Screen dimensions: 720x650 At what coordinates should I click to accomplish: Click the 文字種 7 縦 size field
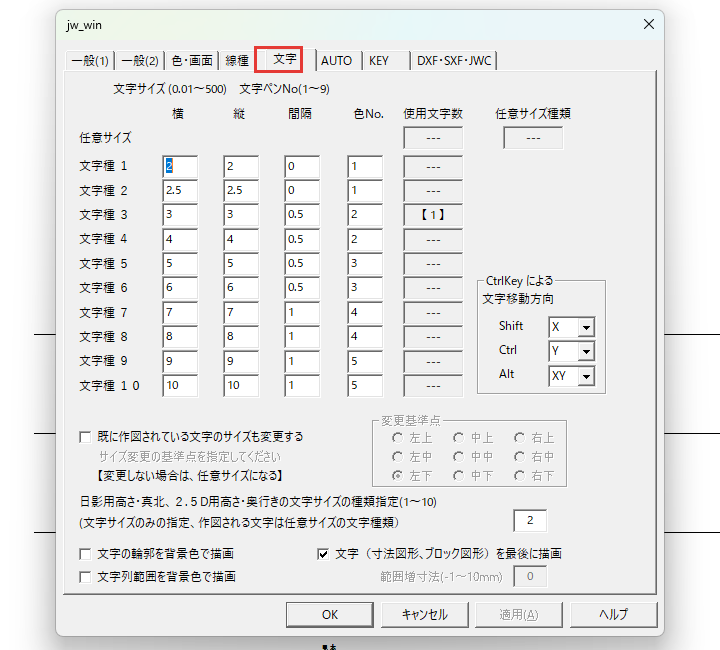241,313
